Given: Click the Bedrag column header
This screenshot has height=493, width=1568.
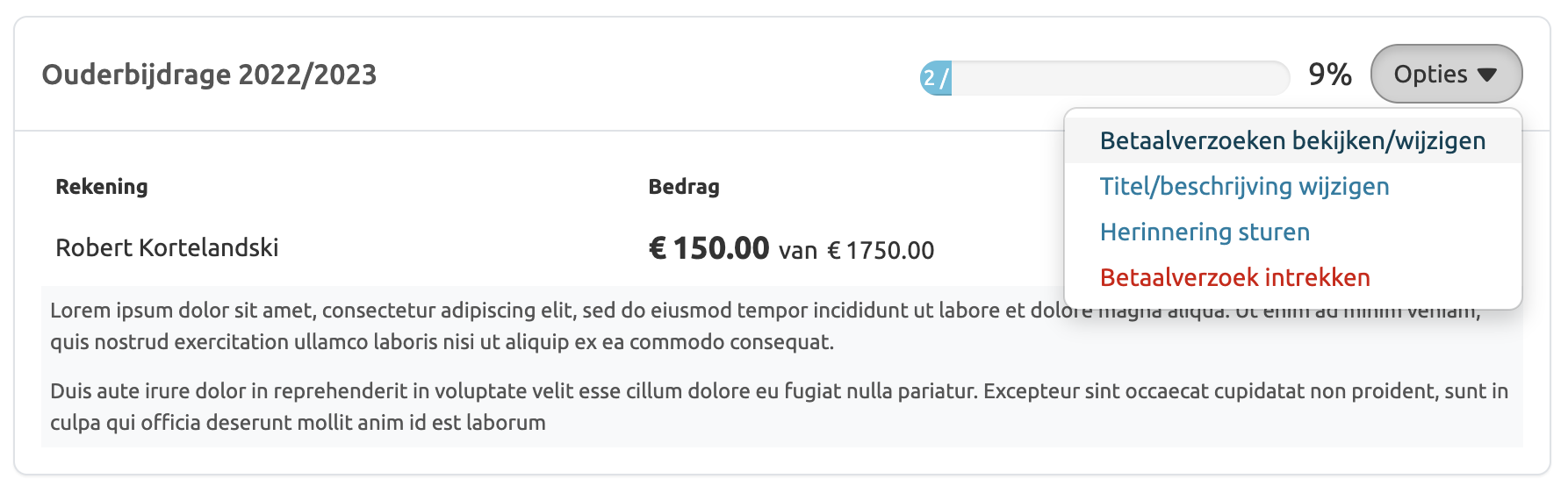Looking at the screenshot, I should (x=684, y=186).
